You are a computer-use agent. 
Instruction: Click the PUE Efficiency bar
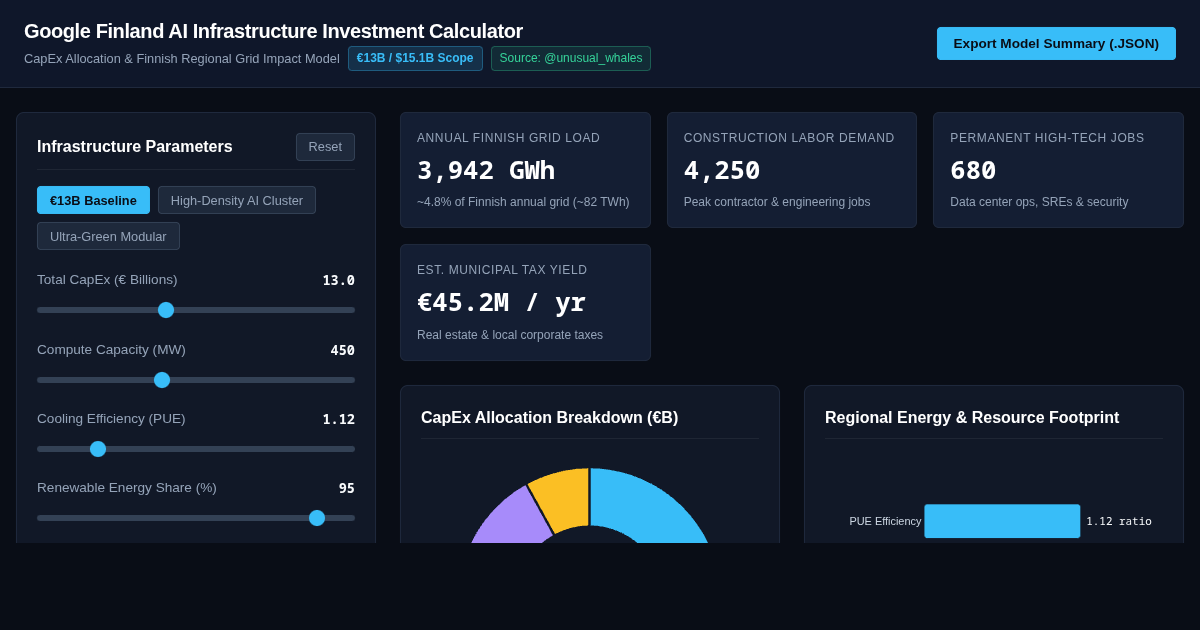click(x=1002, y=521)
